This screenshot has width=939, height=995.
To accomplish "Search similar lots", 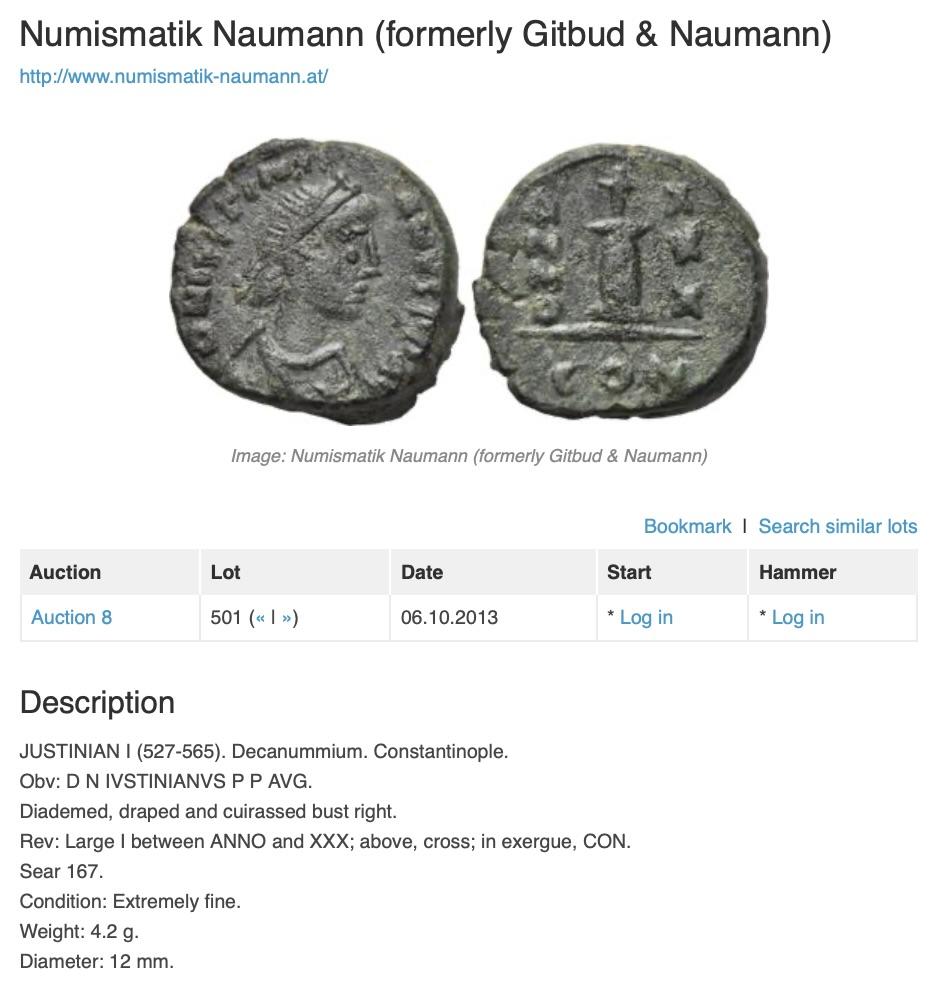I will pyautogui.click(x=837, y=526).
